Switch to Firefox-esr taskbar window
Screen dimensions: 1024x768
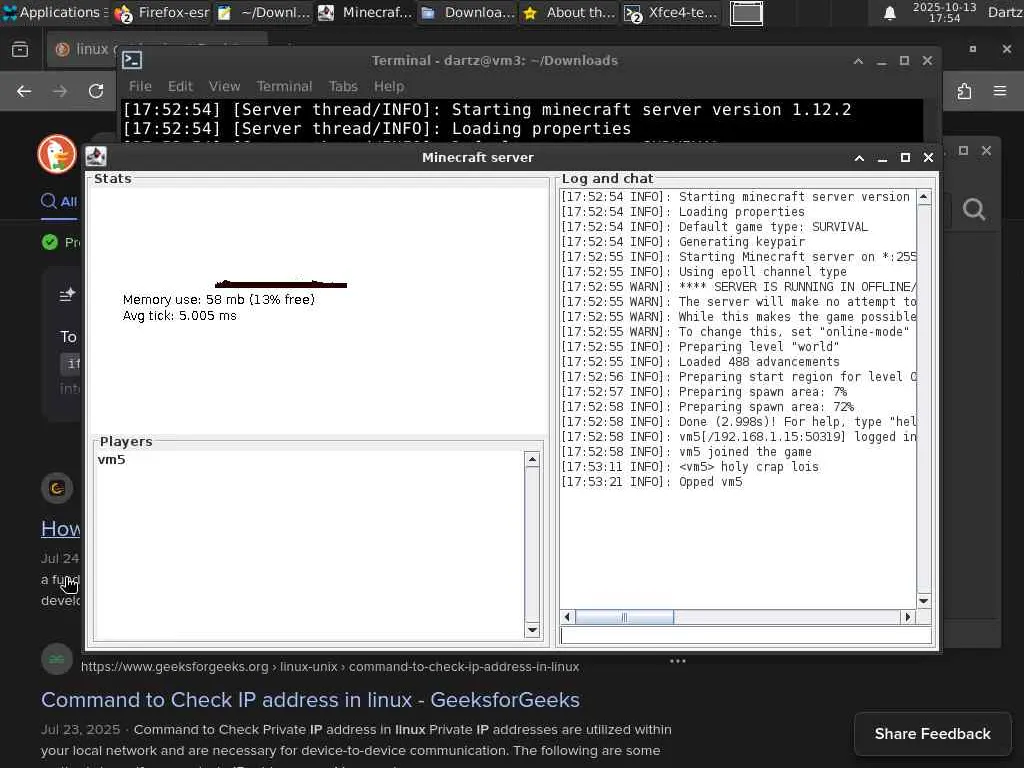coord(162,12)
